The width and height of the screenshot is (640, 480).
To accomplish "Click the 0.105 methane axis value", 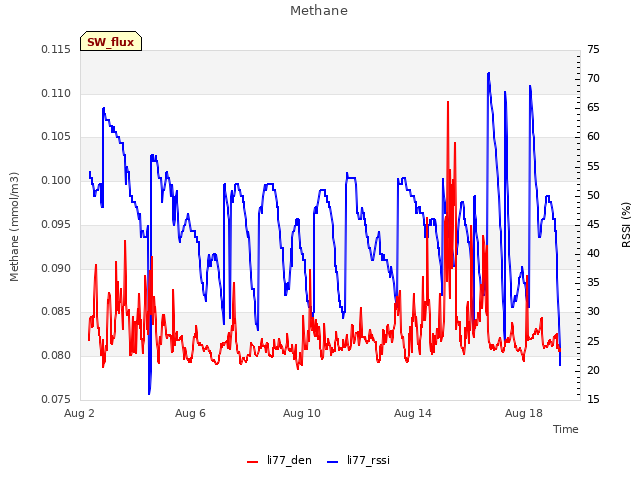I will point(56,136).
